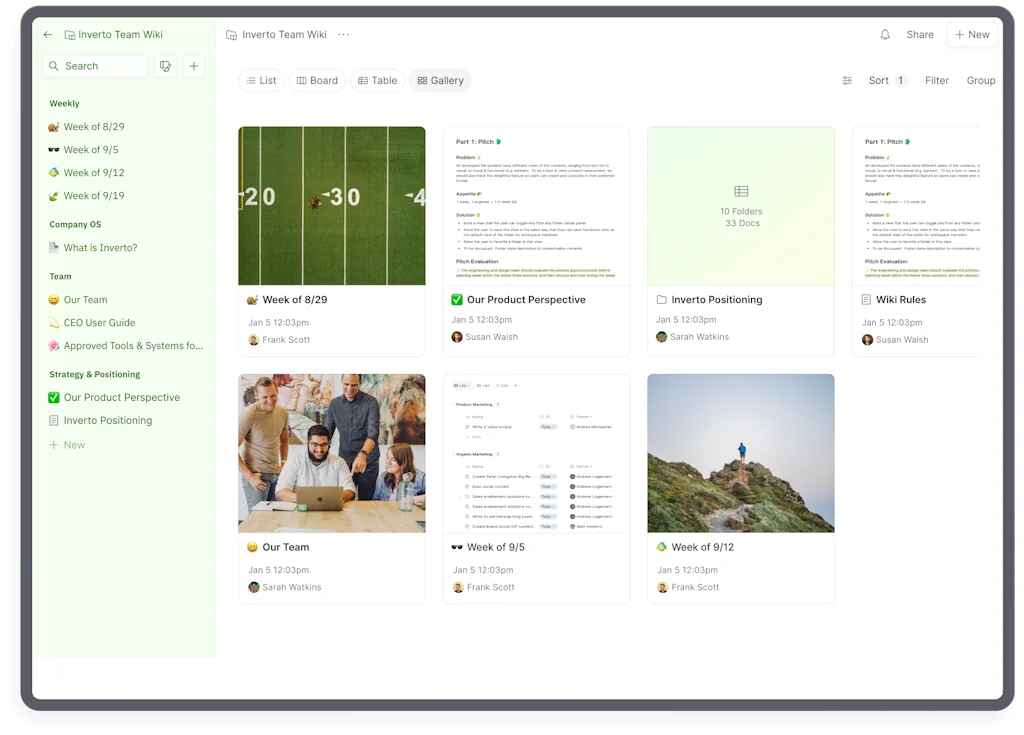Click the icon button right of search field
The height and width of the screenshot is (735, 1024).
(x=166, y=66)
